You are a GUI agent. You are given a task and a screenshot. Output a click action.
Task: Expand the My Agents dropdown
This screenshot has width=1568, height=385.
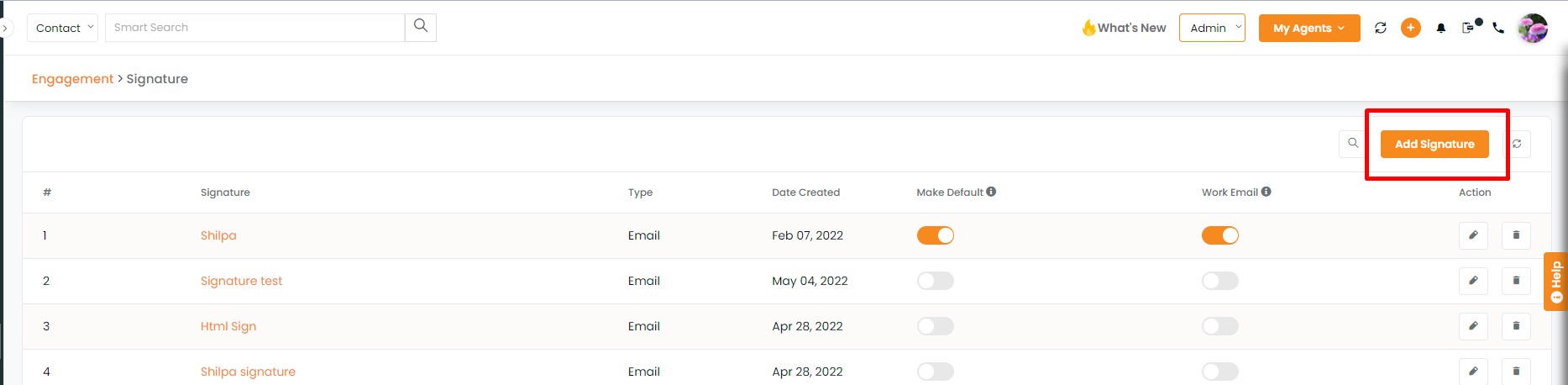1309,28
